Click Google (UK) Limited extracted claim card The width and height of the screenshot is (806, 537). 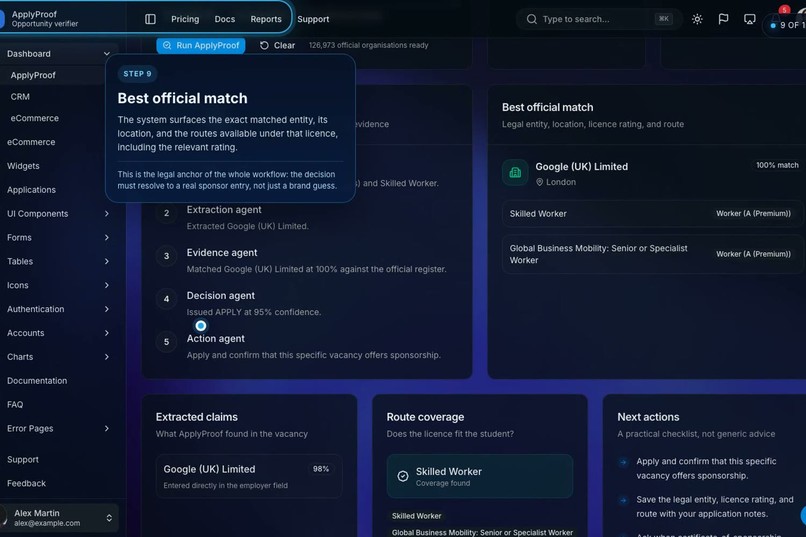click(x=249, y=476)
